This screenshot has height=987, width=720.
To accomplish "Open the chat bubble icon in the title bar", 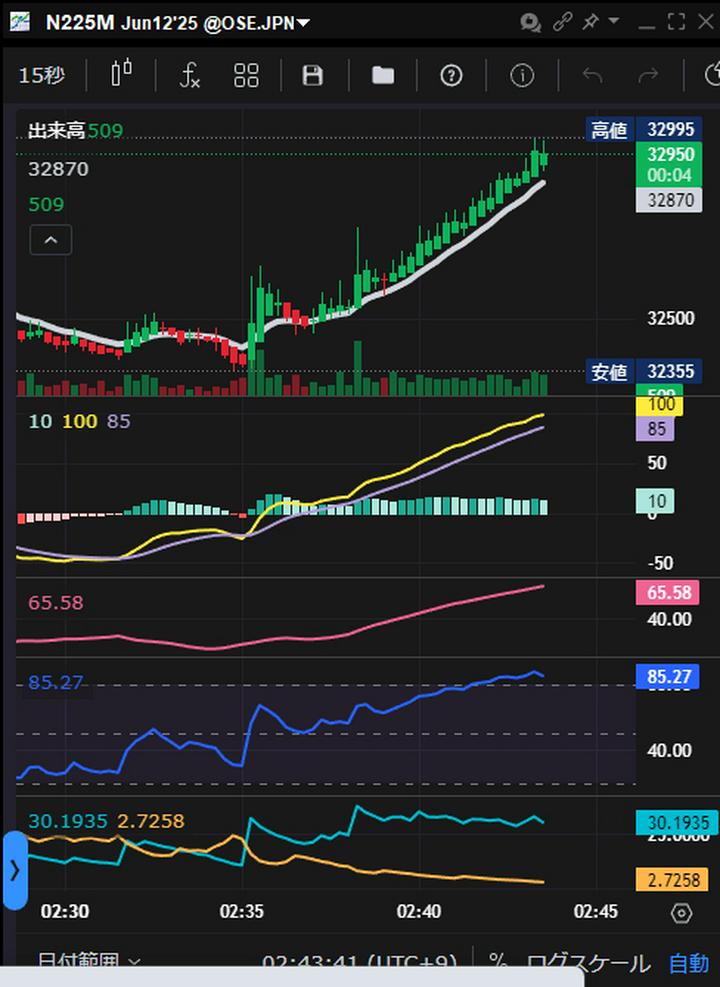I will click(530, 22).
